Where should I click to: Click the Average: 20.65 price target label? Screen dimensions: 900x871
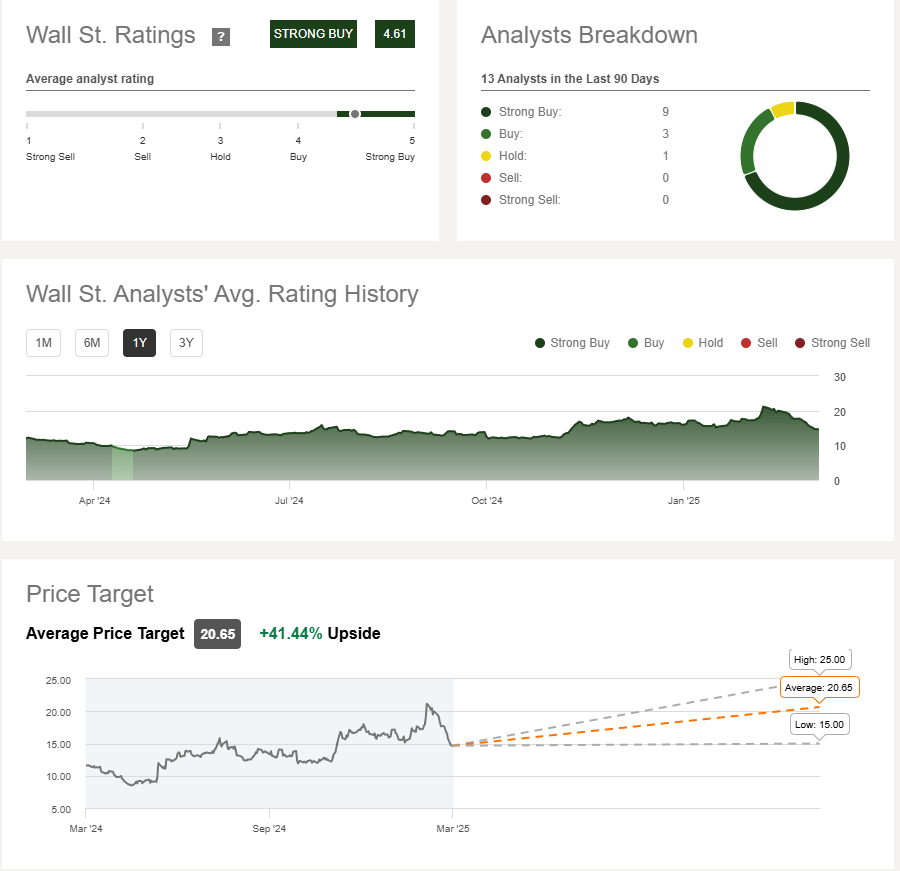click(819, 687)
